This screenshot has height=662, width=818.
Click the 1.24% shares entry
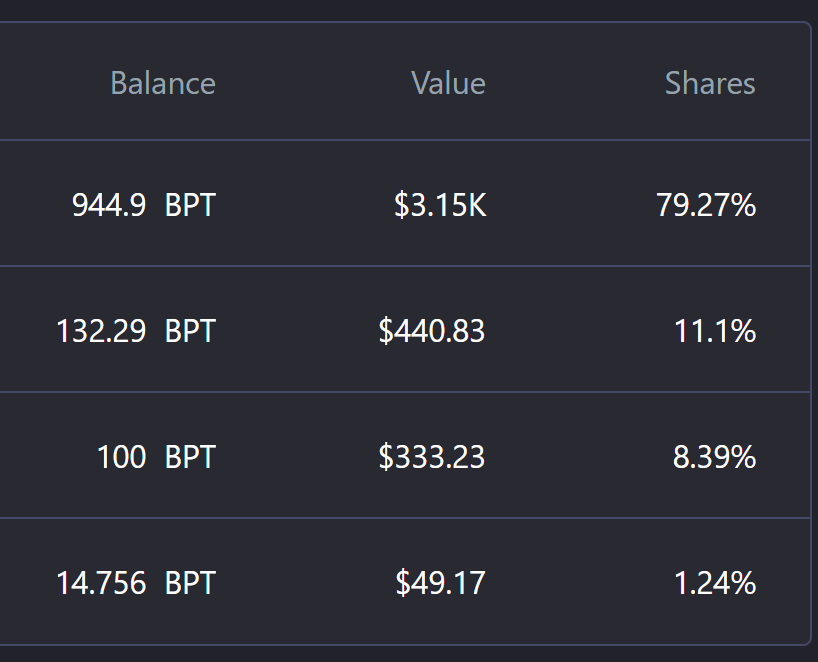(716, 582)
